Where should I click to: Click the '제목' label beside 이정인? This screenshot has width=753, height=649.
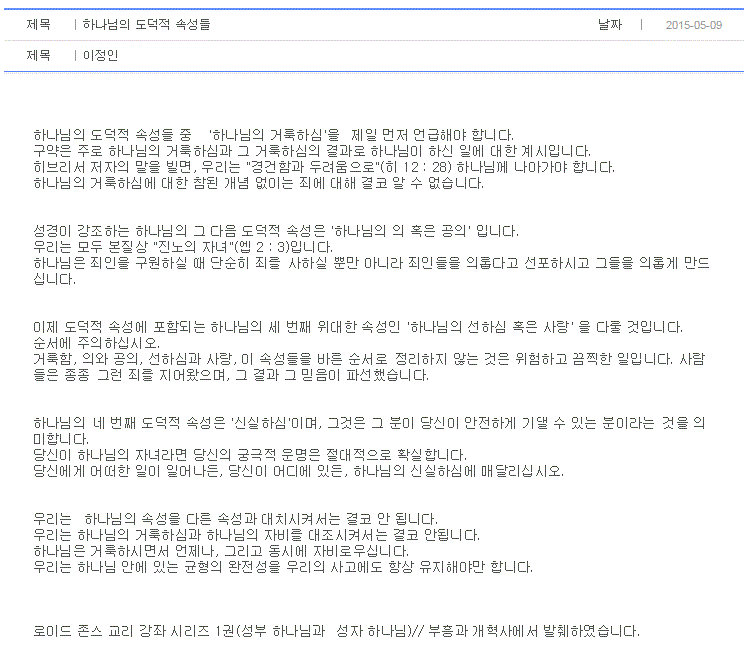pos(38,56)
